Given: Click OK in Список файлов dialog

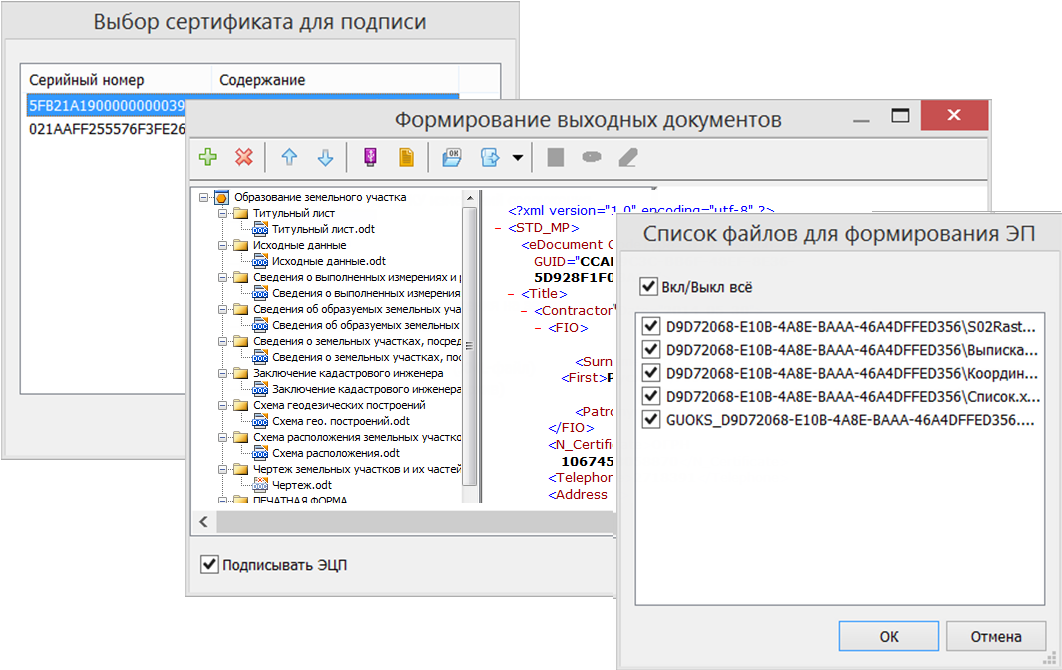Looking at the screenshot, I should (x=889, y=636).
